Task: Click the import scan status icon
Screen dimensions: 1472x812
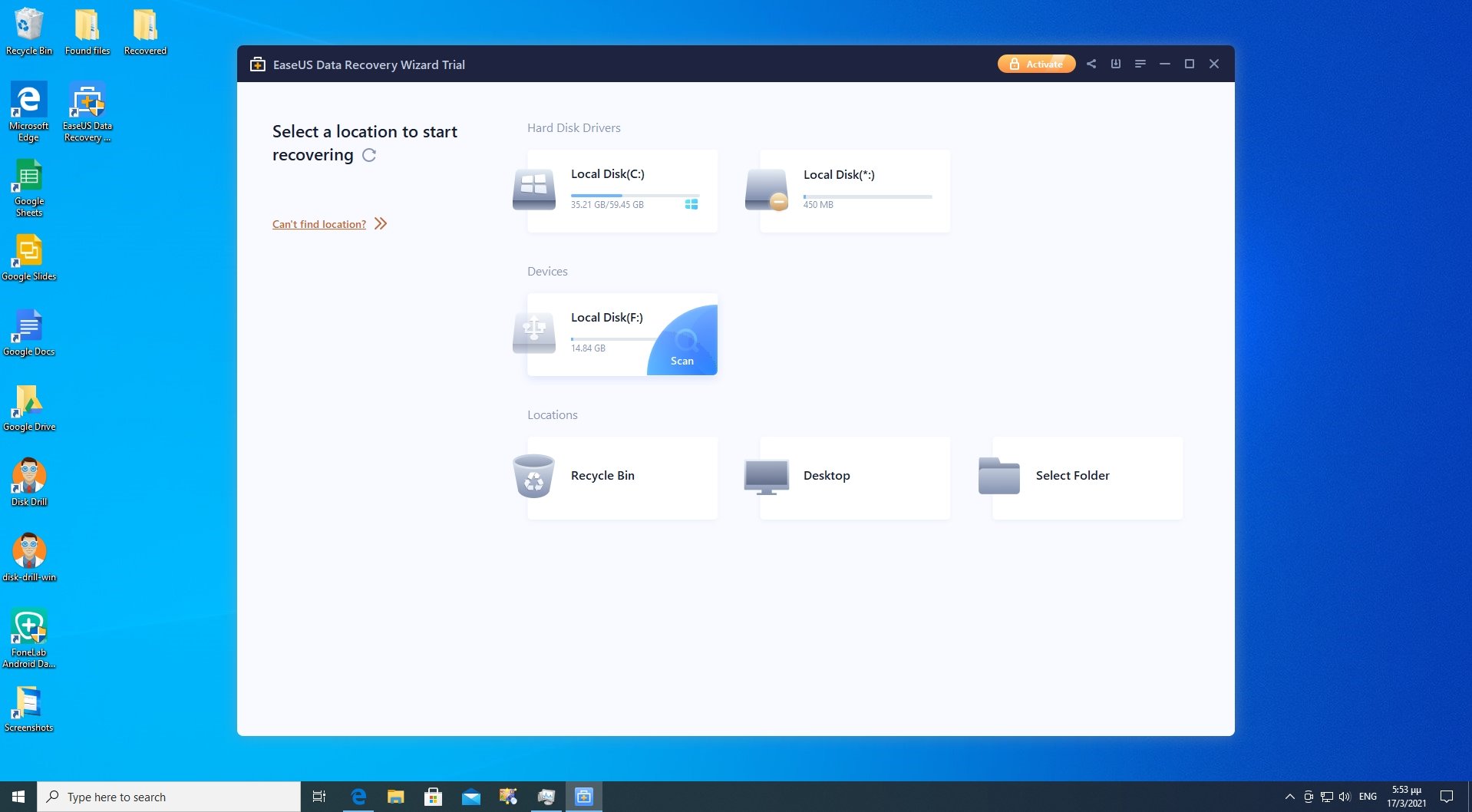Action: tap(1116, 64)
